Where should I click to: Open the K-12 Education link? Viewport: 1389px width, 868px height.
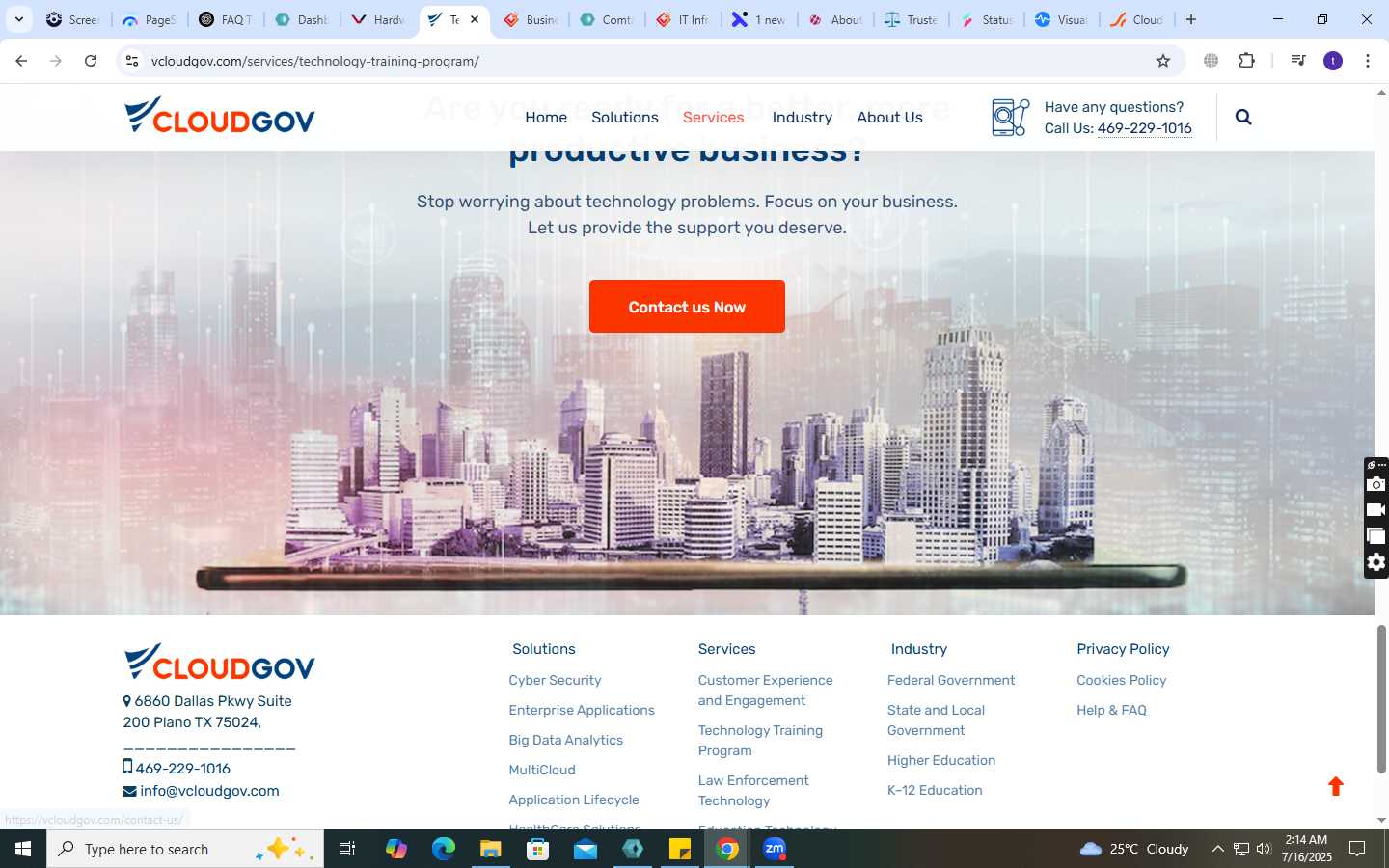pos(935,790)
